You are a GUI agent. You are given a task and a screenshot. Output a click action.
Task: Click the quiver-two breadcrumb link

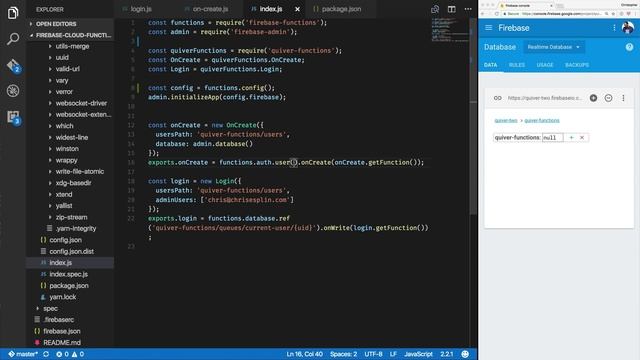506,120
